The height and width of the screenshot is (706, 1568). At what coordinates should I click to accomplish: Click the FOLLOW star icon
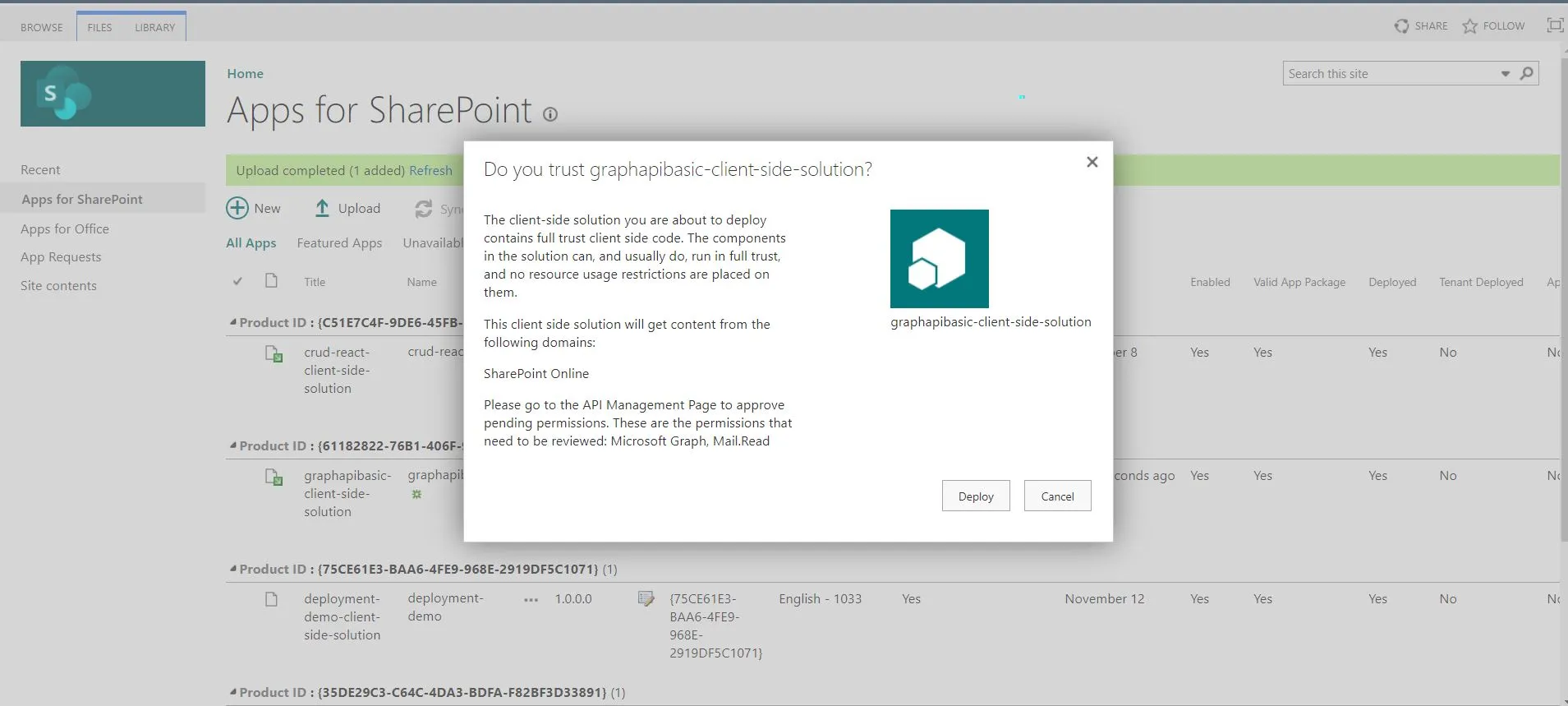[1470, 26]
